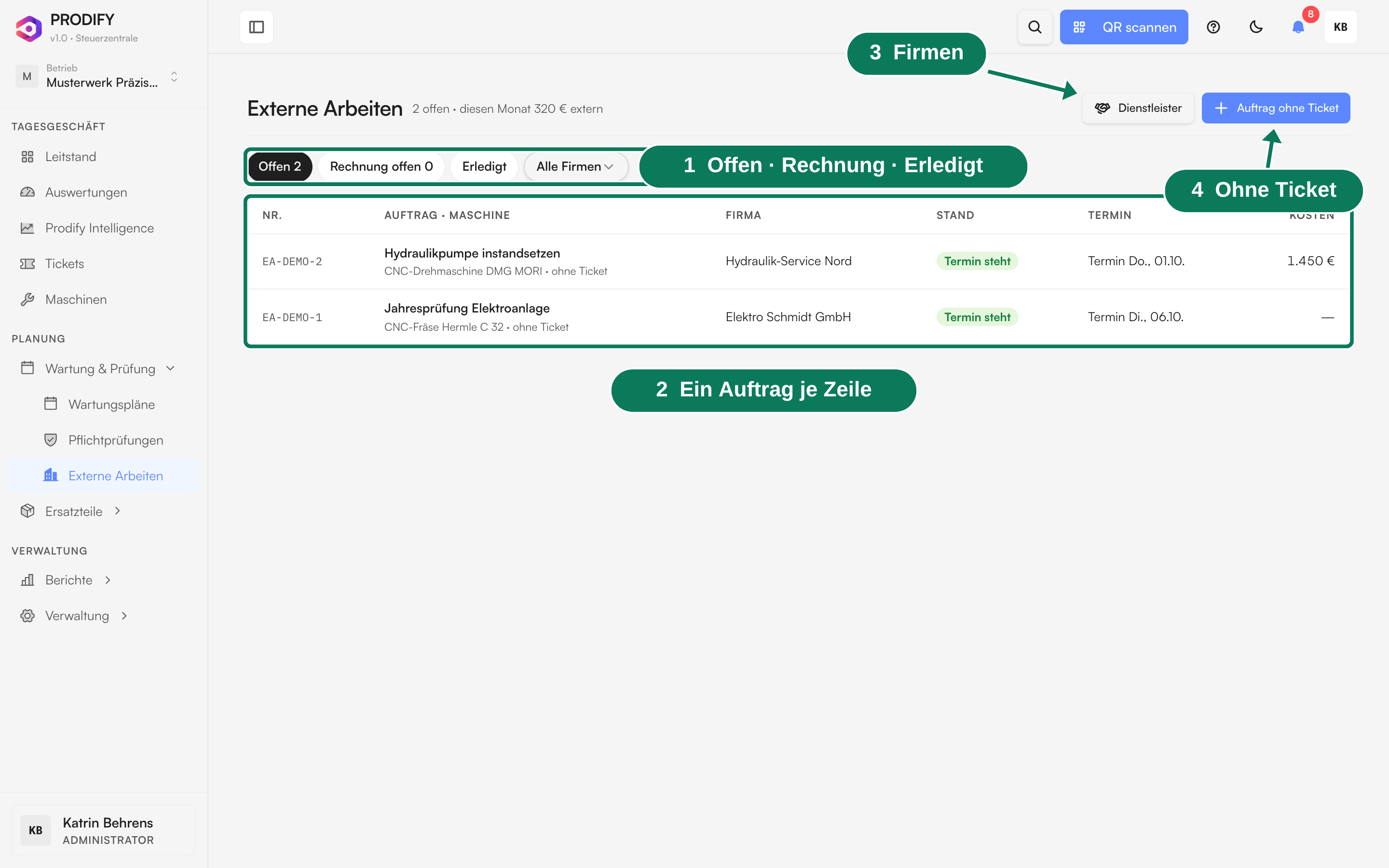Screen dimensions: 1389x868
Task: Expand the Ersatzteile chevron
Action: (118, 511)
